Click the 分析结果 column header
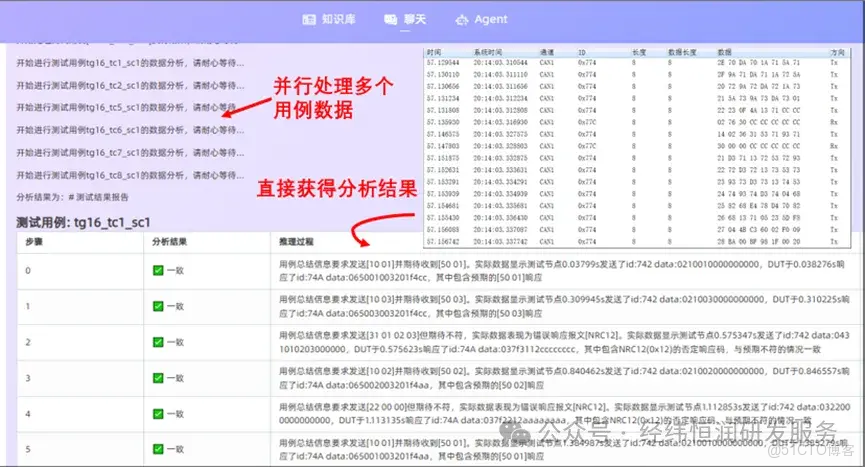 click(x=169, y=241)
